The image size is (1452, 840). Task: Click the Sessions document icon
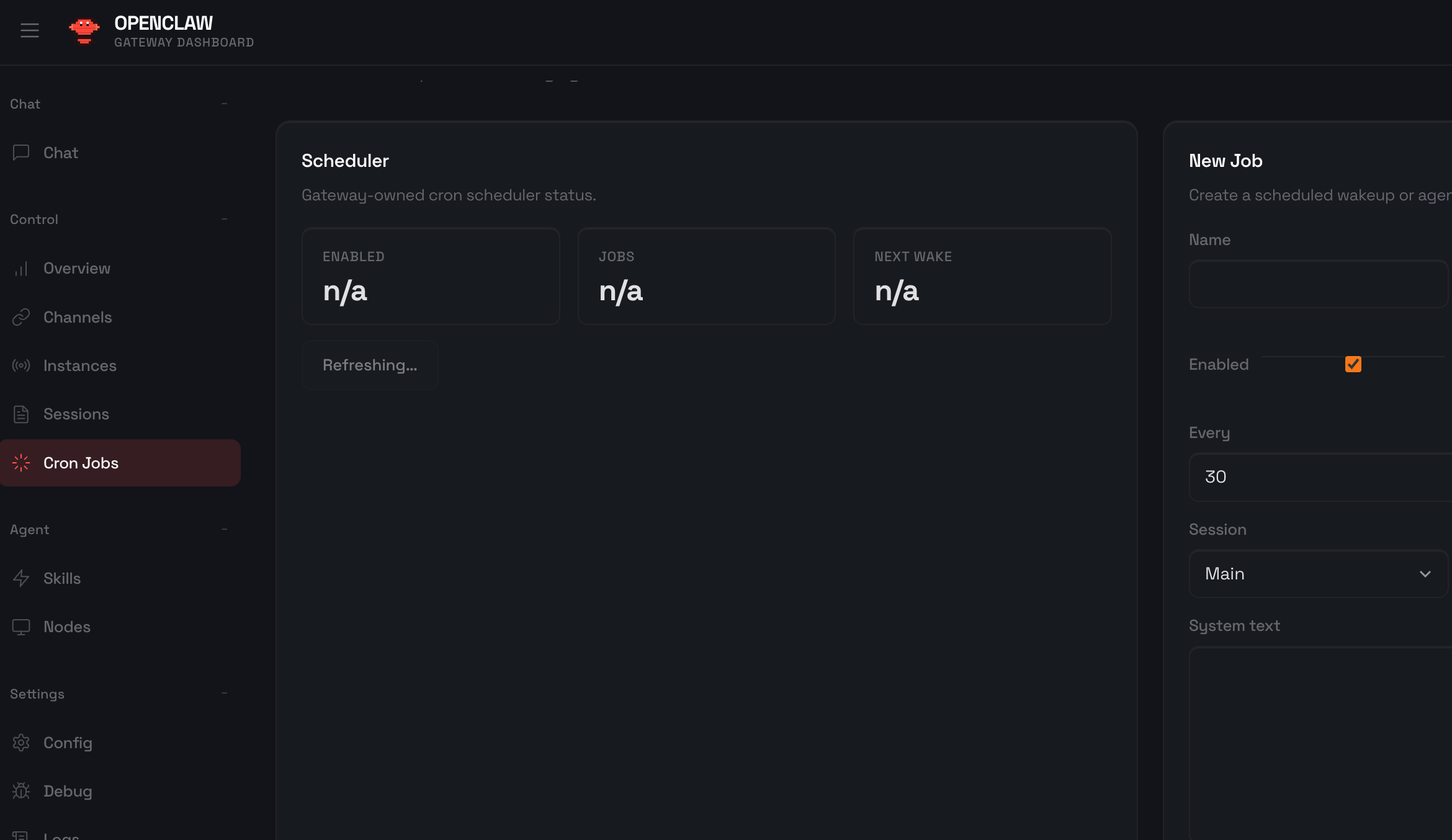[x=21, y=414]
